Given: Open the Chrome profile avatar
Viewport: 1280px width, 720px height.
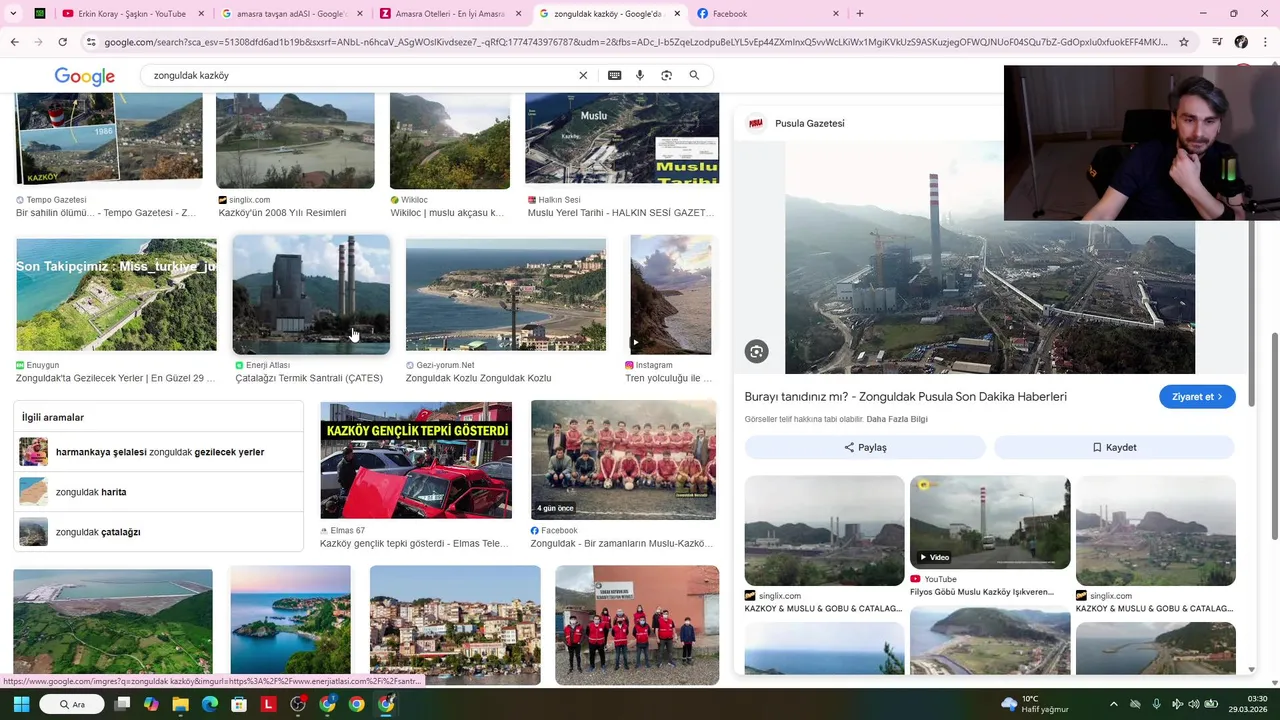Looking at the screenshot, I should (x=1241, y=42).
